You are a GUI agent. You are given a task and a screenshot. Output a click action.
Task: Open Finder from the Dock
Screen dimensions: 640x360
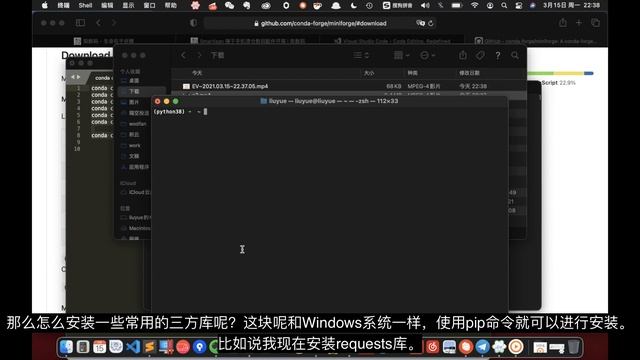(x=66, y=347)
